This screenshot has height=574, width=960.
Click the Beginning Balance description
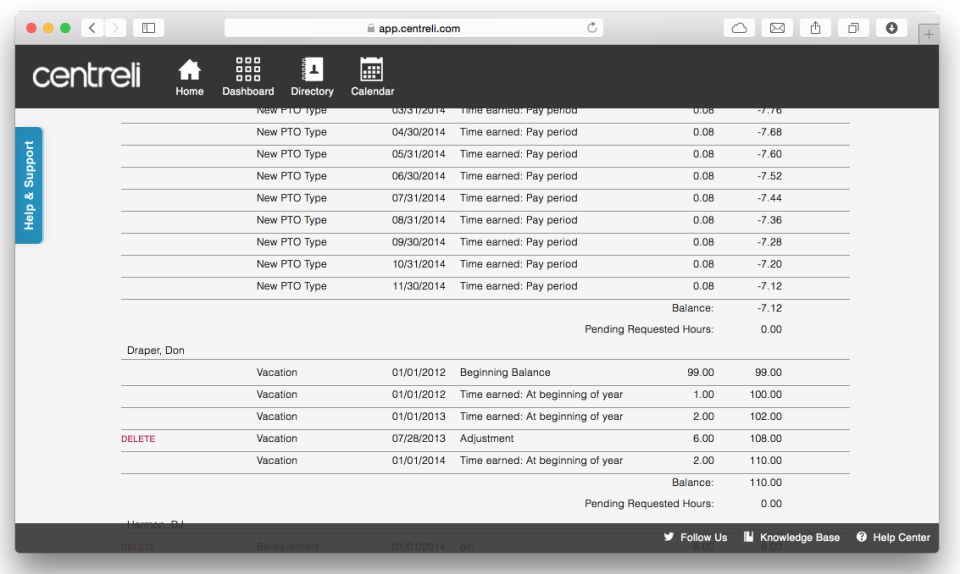pyautogui.click(x=505, y=373)
